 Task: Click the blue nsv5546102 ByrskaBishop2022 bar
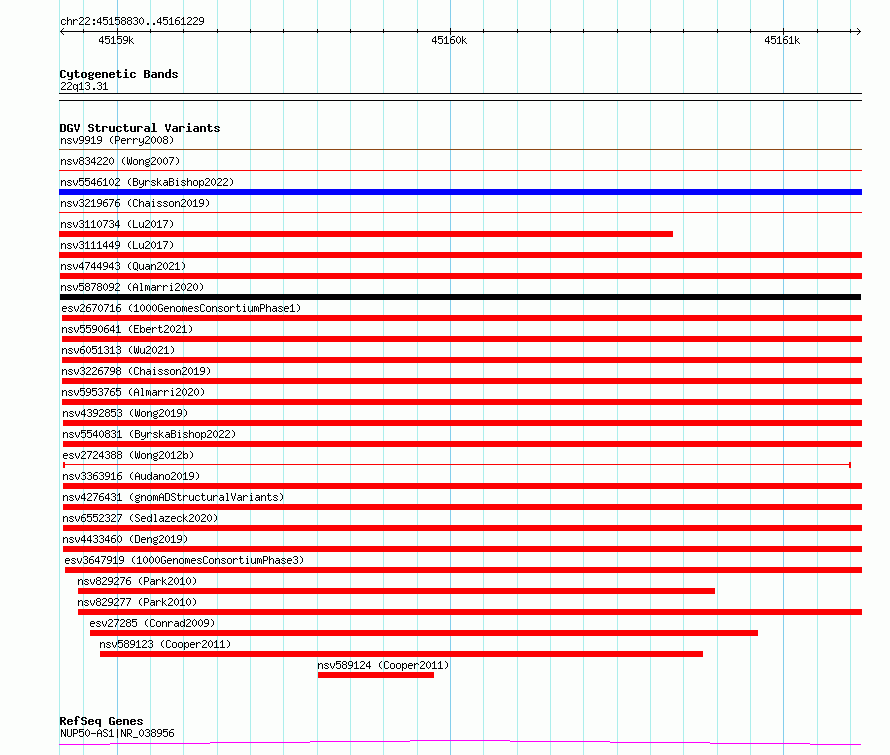pyautogui.click(x=460, y=192)
